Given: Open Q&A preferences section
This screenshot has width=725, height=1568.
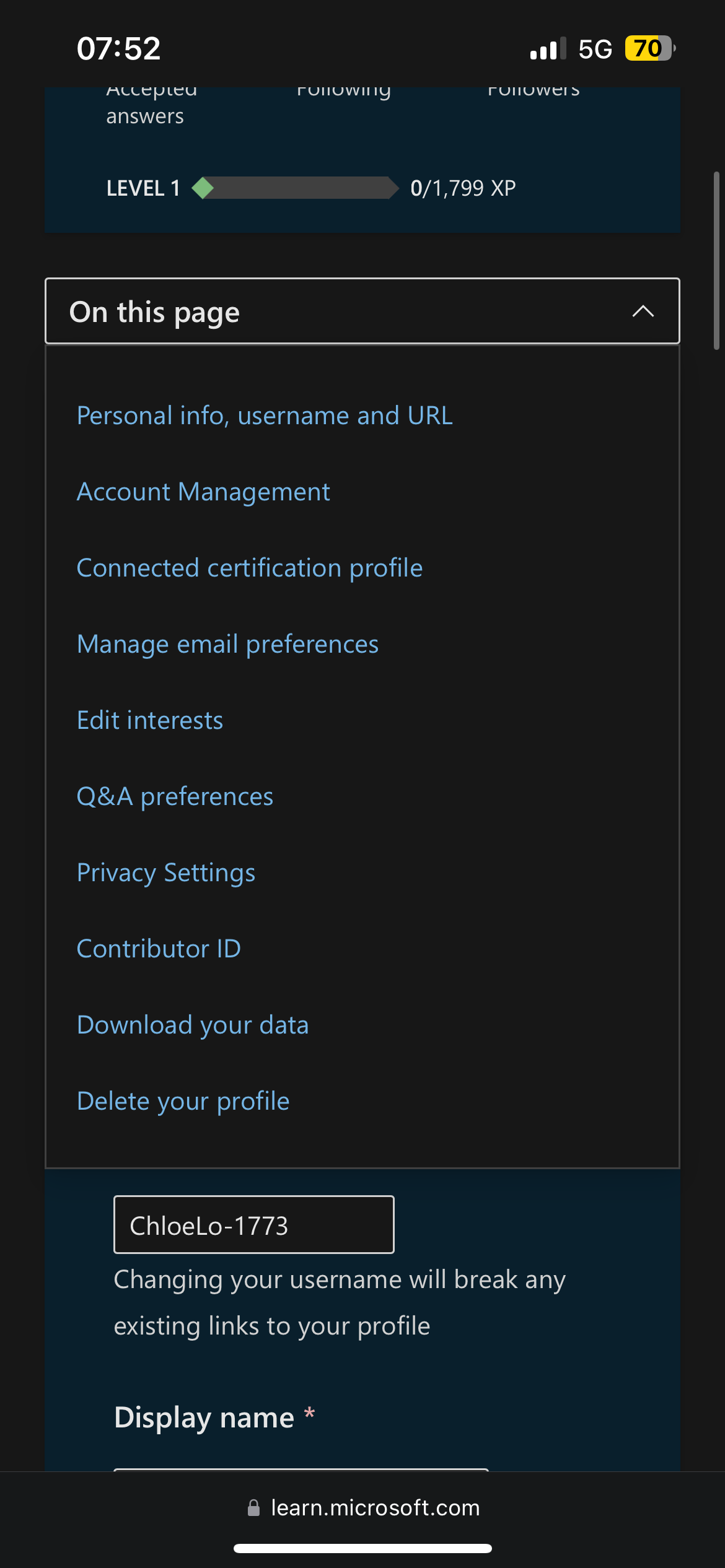Looking at the screenshot, I should click(175, 796).
